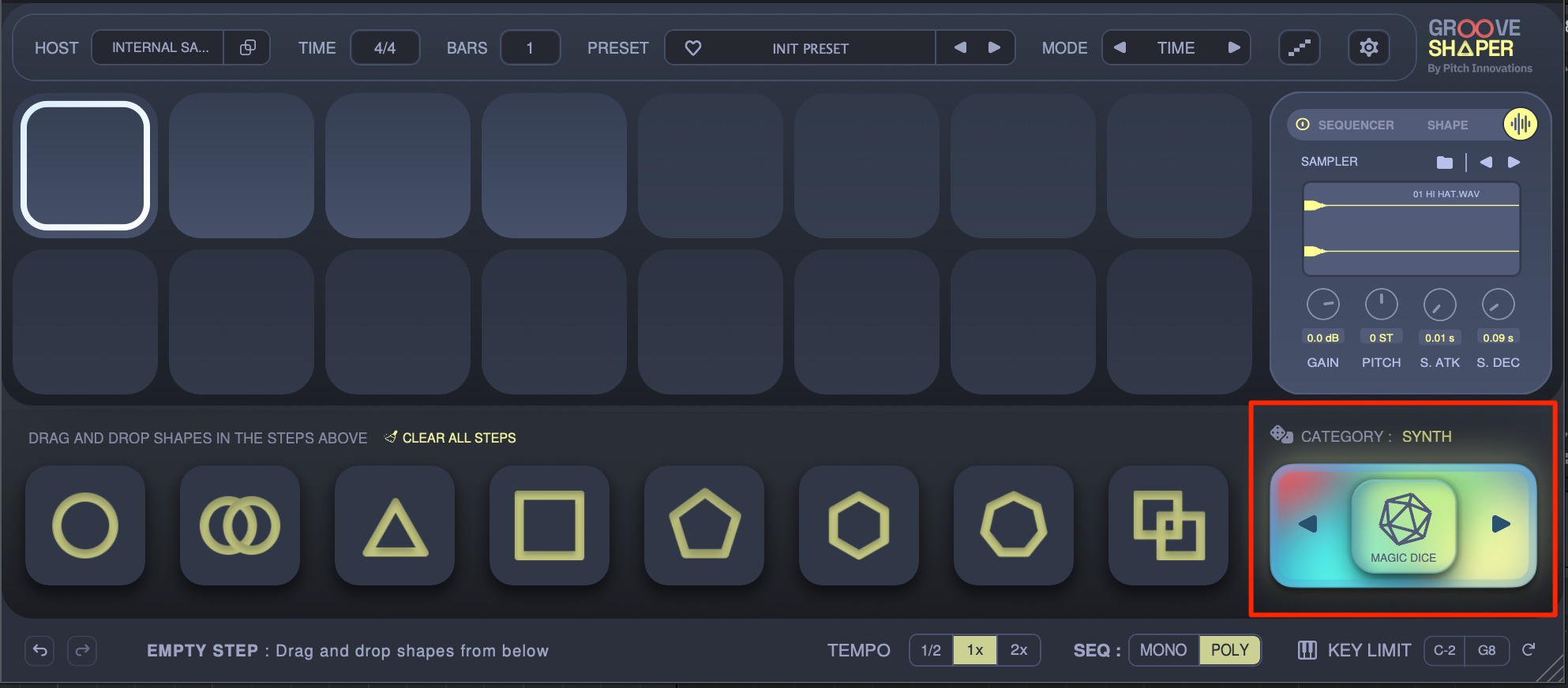Screen dimensions: 1568x688
Task: Load the previous sample
Action: tap(1486, 162)
